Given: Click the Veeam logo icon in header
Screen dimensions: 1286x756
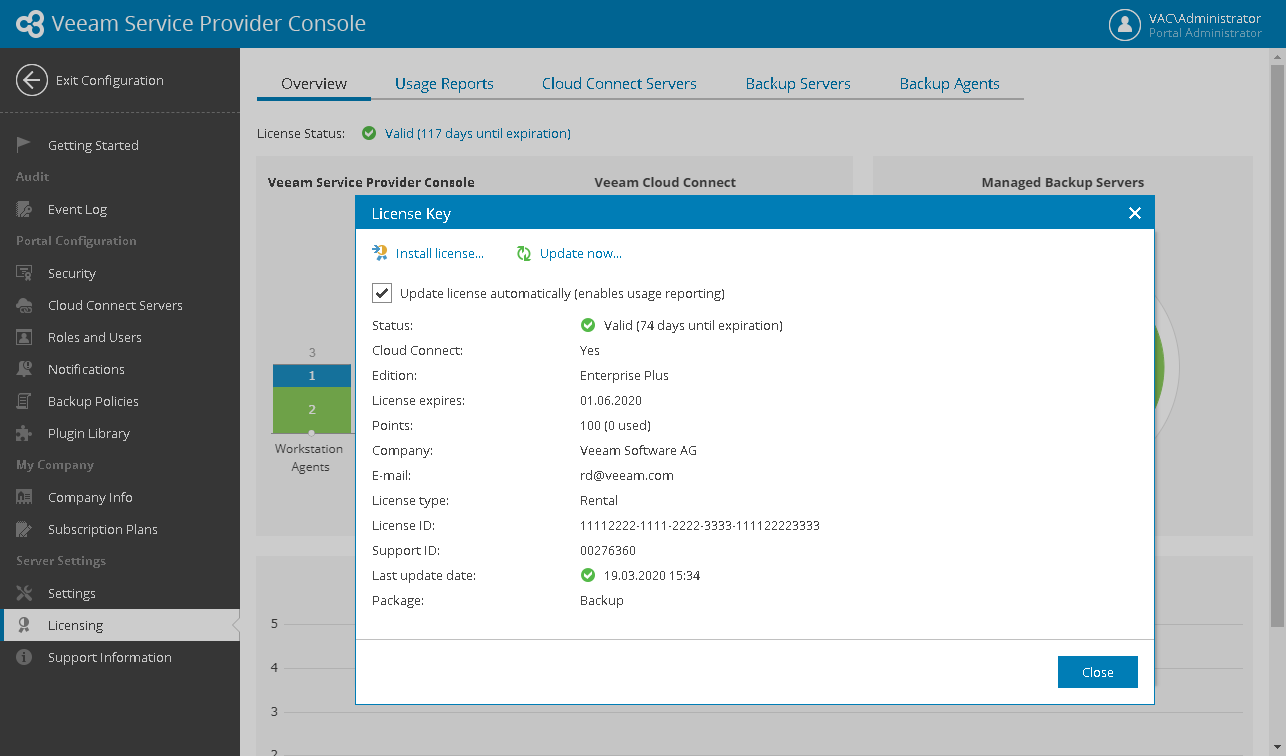Looking at the screenshot, I should coord(30,24).
